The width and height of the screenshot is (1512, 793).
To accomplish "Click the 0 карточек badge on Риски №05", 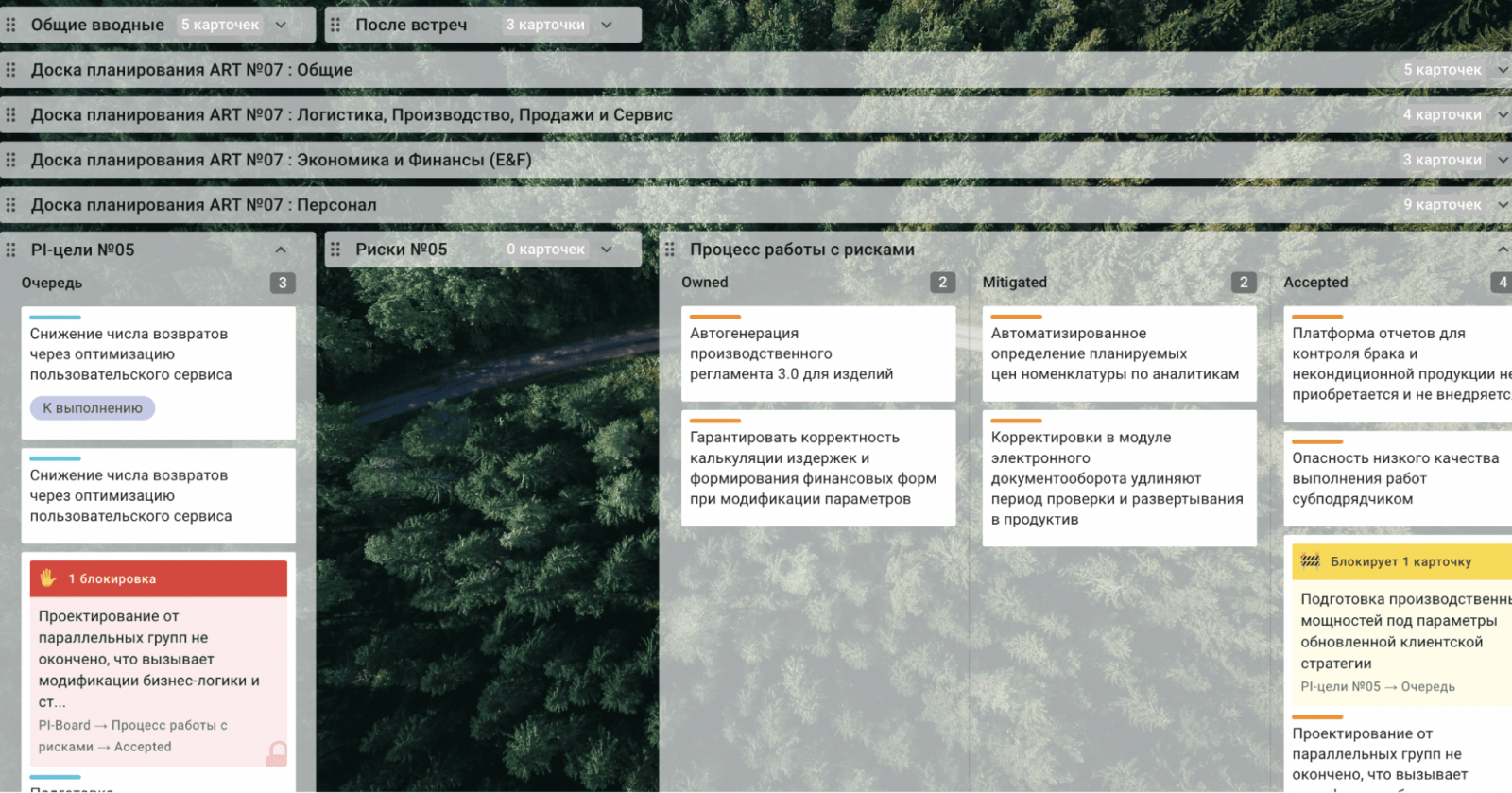I will point(546,250).
